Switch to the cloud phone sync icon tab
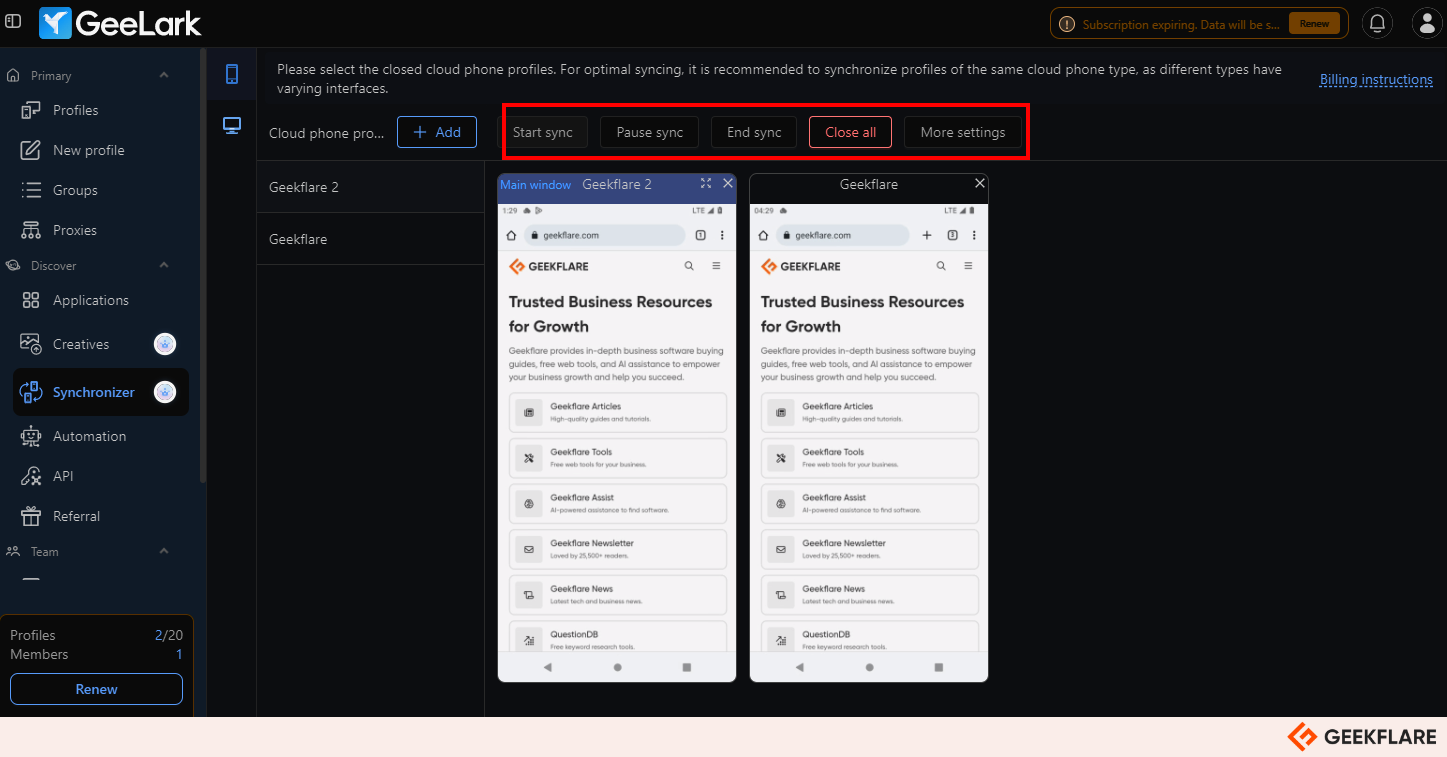This screenshot has width=1447, height=757. (x=232, y=74)
